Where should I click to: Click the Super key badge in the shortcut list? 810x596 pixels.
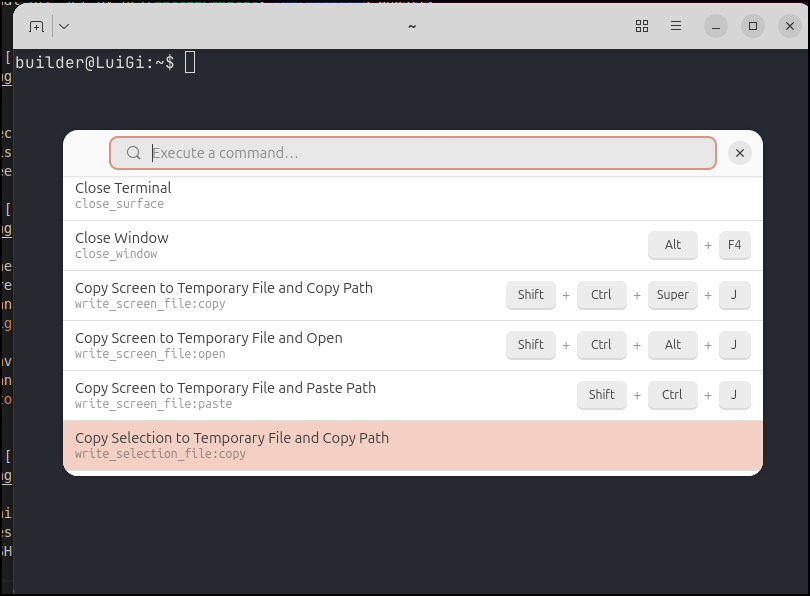672,295
